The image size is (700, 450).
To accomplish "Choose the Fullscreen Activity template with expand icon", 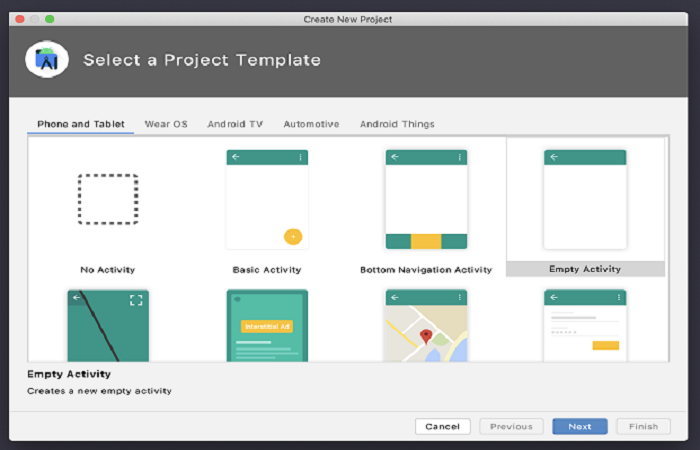I will tap(108, 325).
